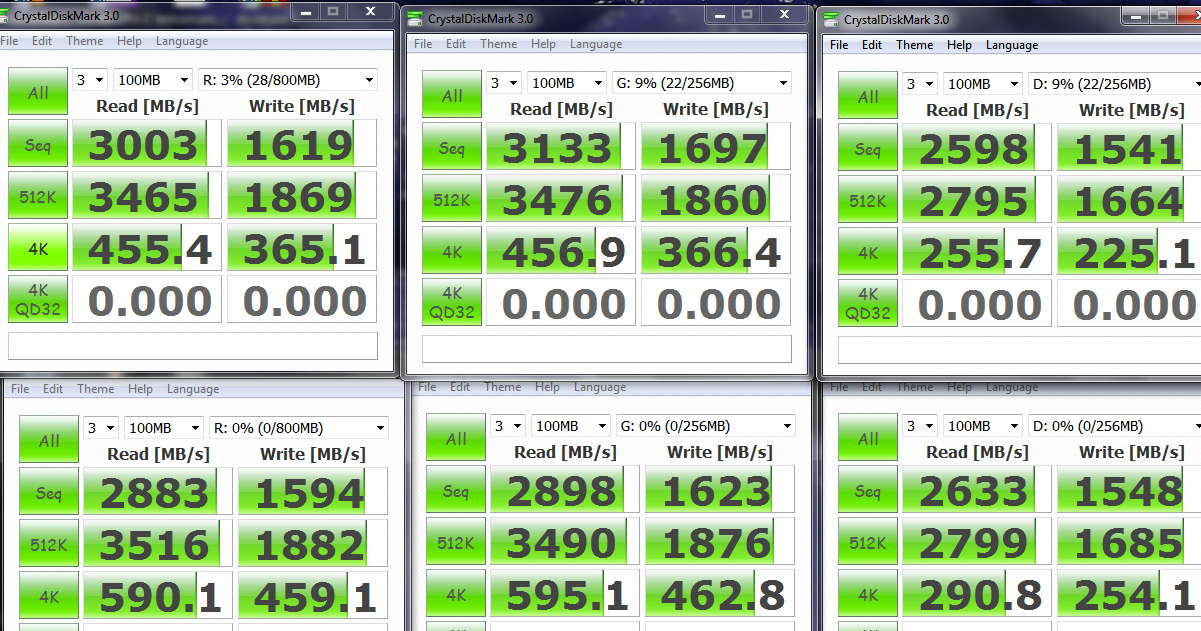
Task: Start the Seq test in the R: 3% window
Action: coord(38,145)
